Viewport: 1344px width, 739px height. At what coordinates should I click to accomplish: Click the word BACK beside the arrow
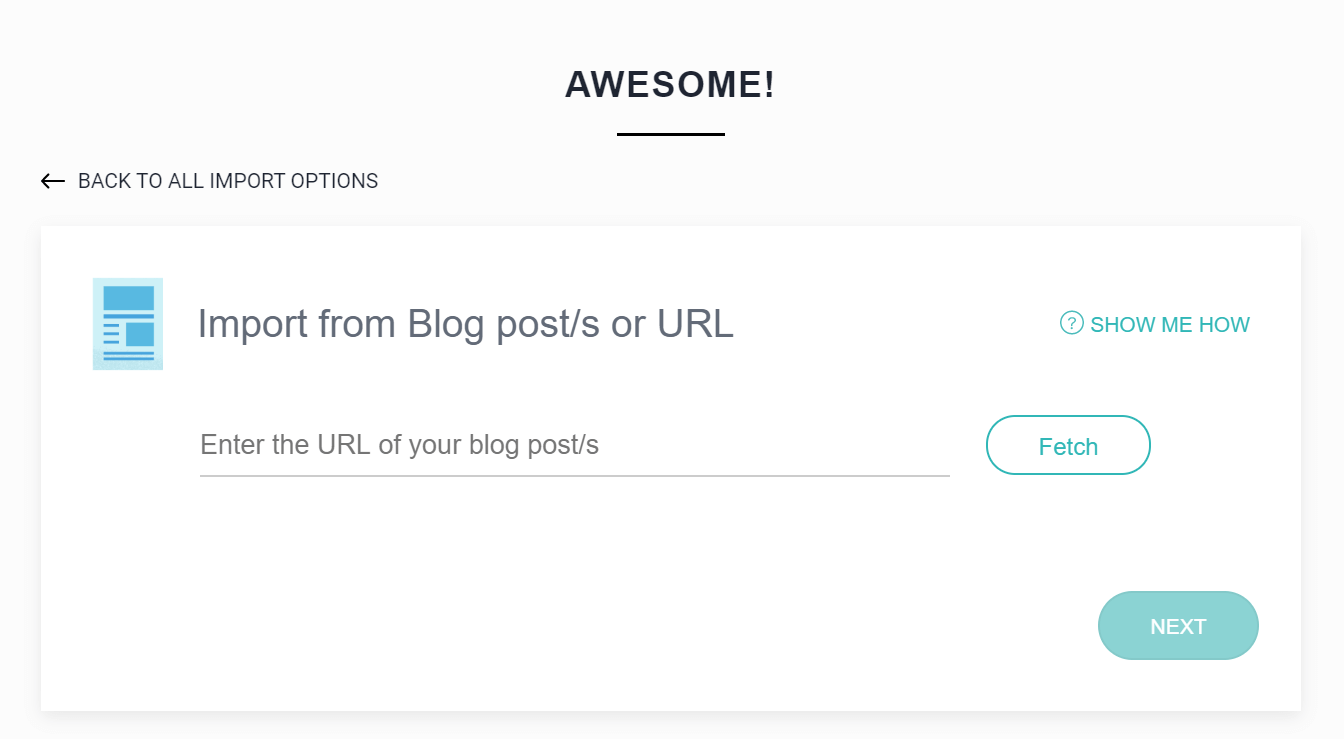click(x=104, y=181)
